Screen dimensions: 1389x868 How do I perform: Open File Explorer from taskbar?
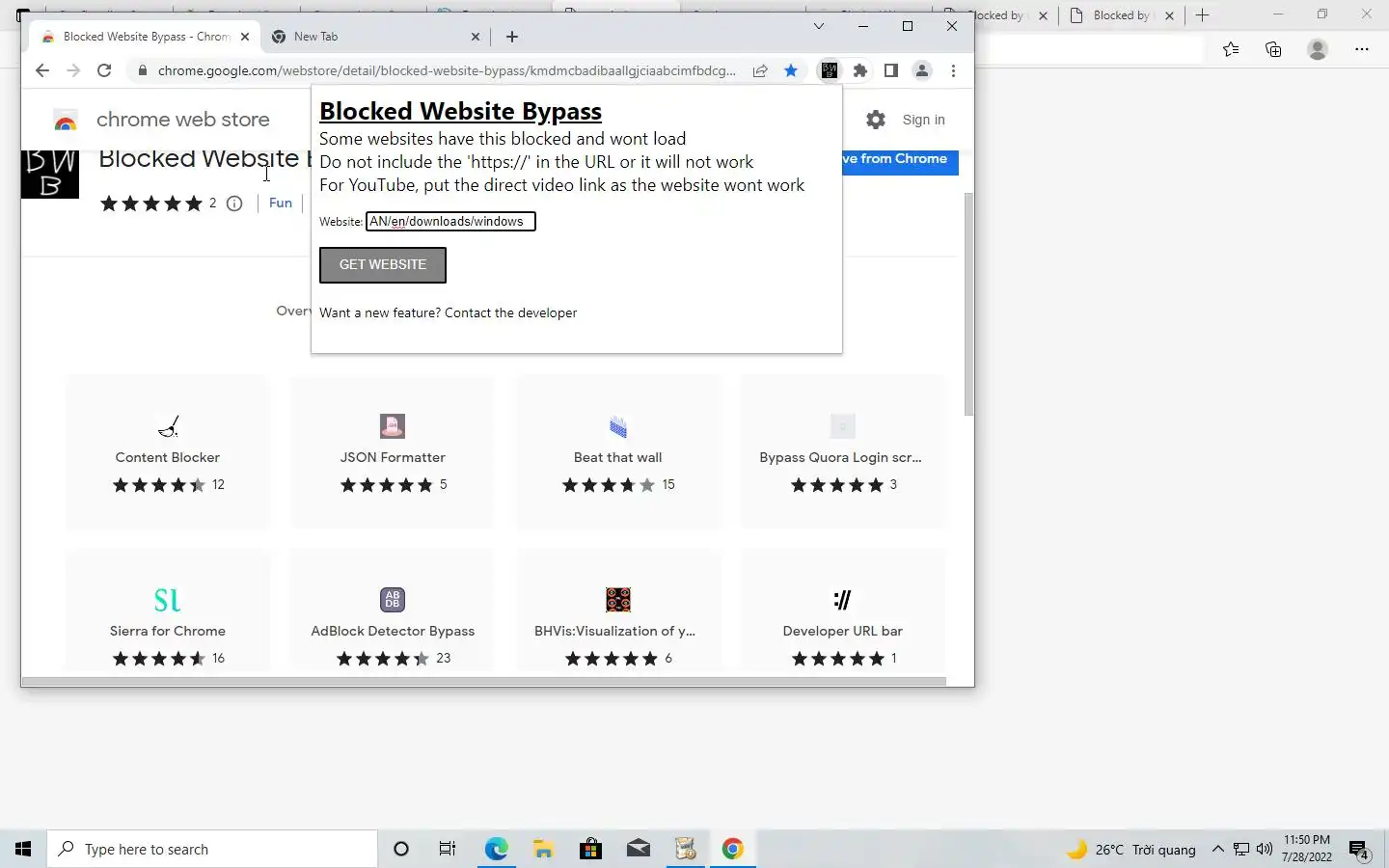543,849
